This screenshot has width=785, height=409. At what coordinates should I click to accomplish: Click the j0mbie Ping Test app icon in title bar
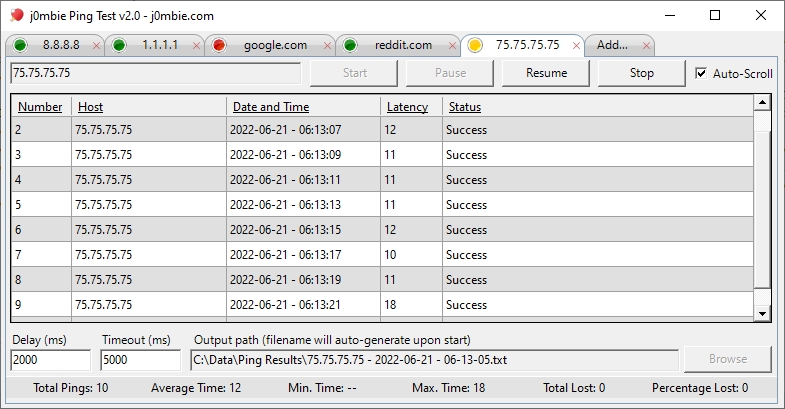[x=17, y=16]
